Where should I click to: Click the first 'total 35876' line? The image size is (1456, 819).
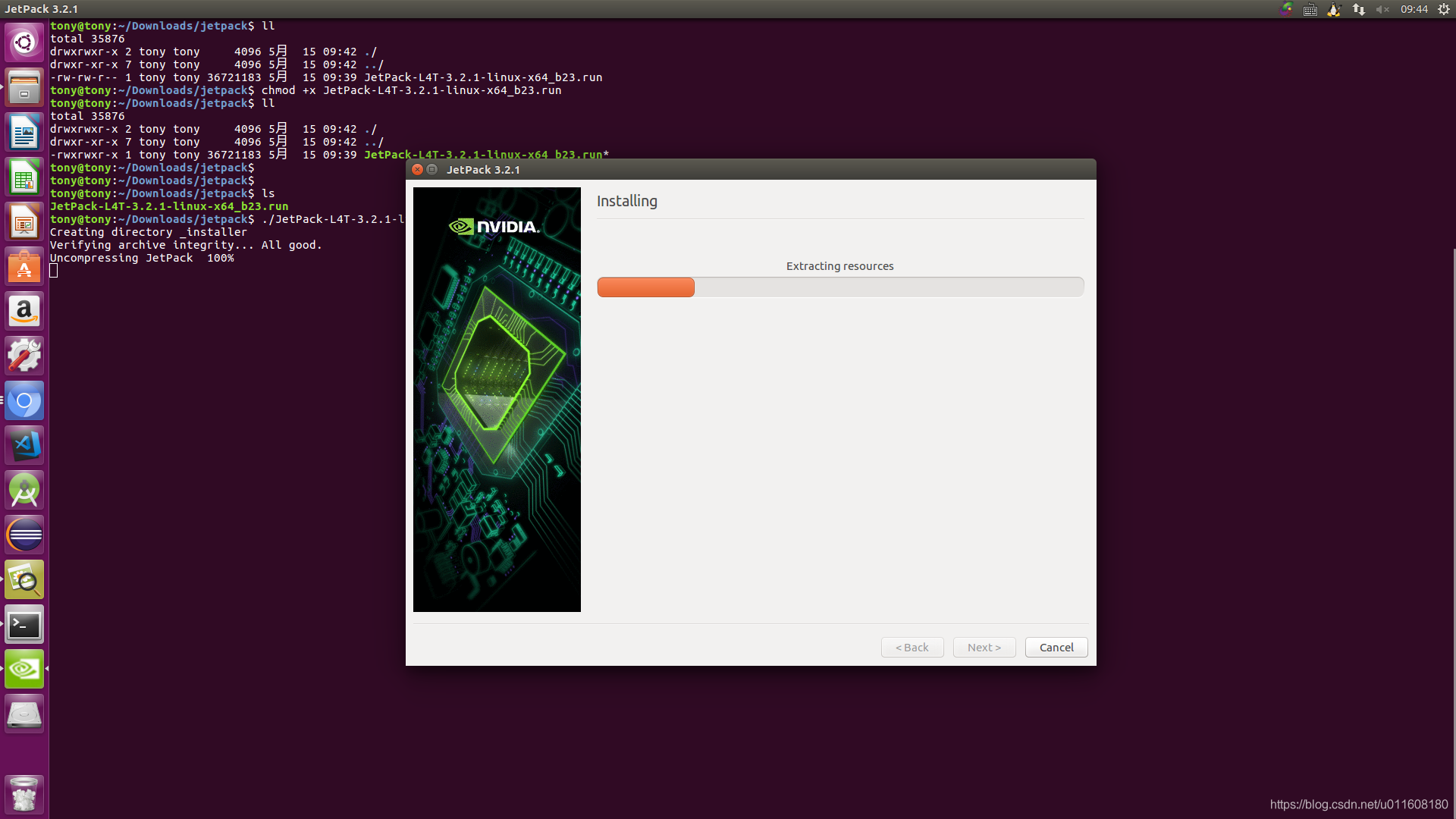(x=87, y=39)
